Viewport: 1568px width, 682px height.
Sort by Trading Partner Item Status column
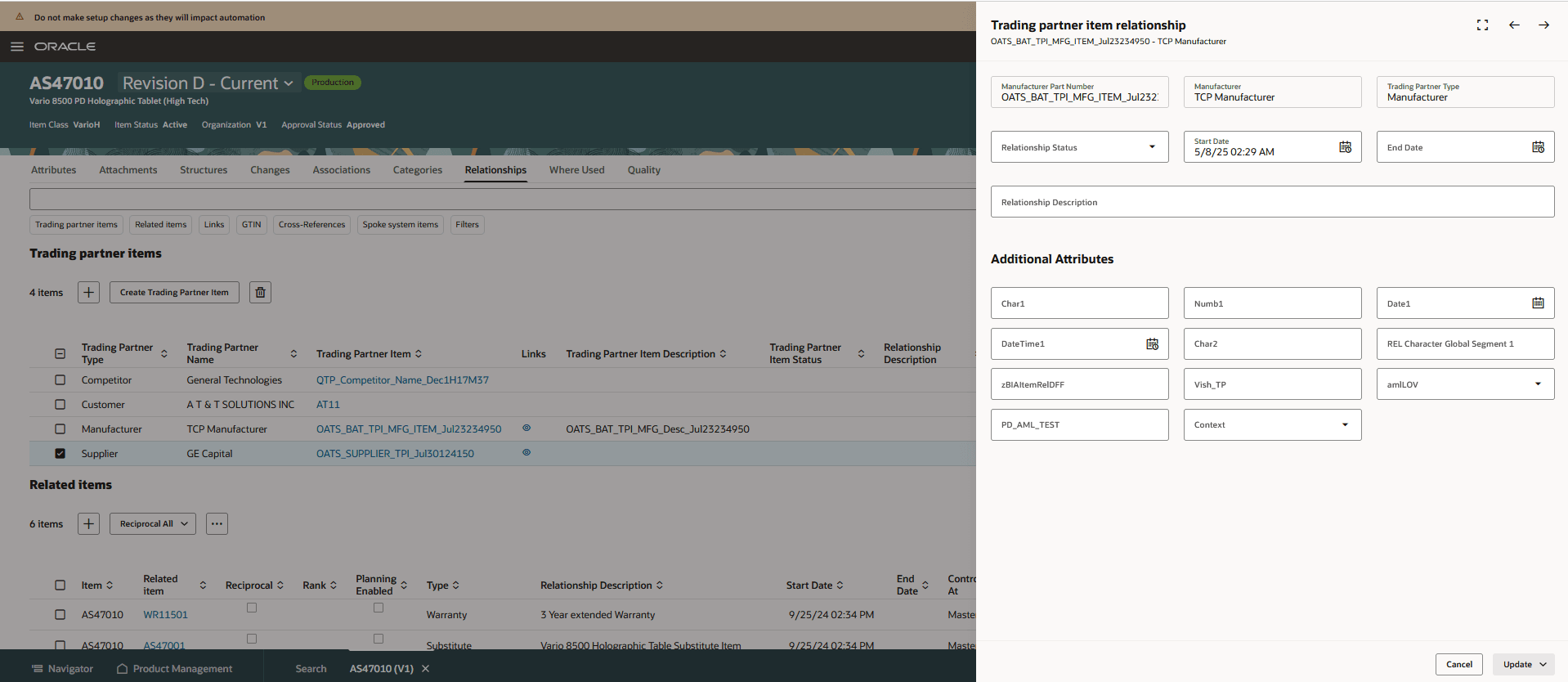861,353
